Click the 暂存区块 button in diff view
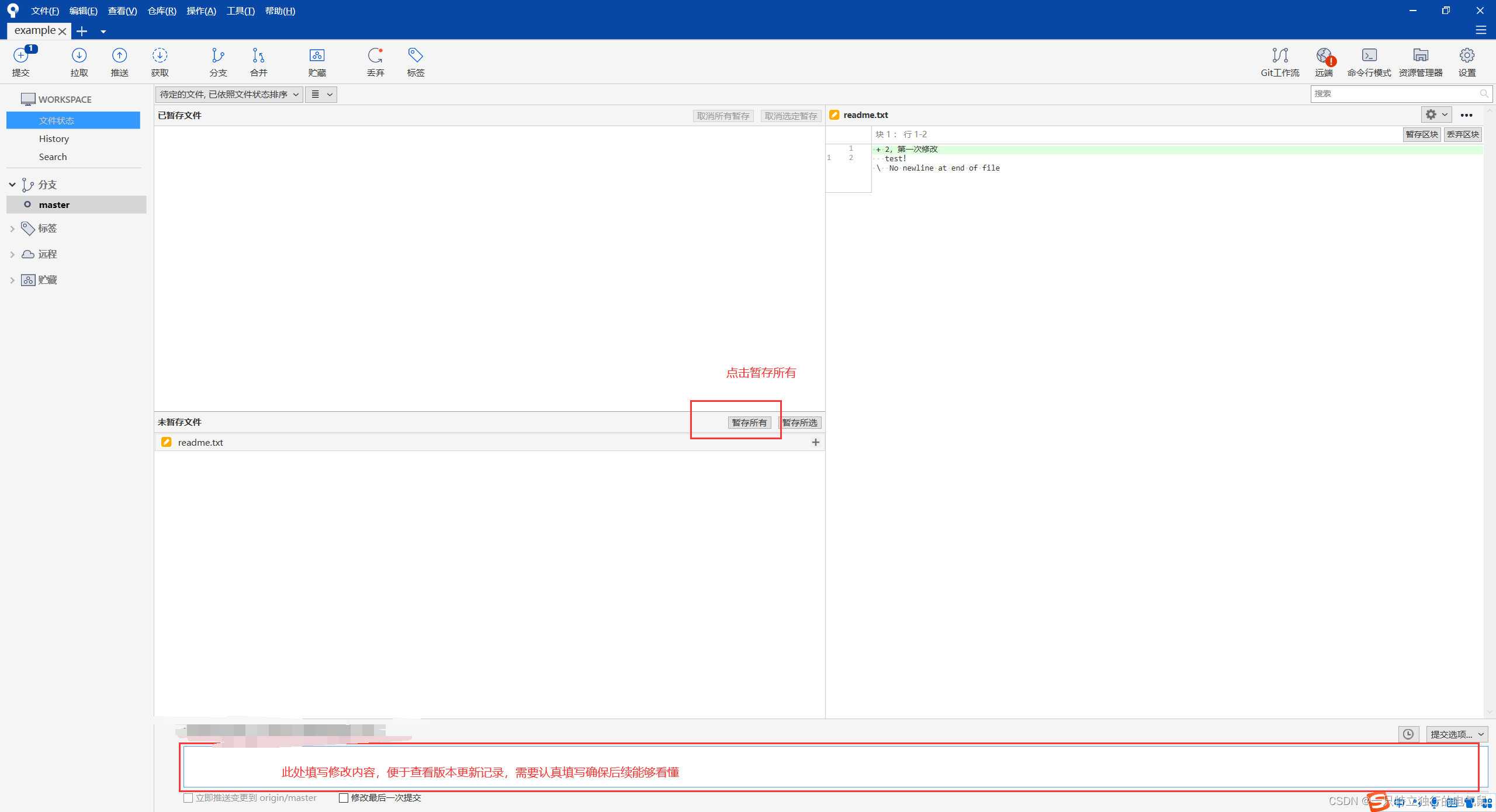 click(x=1421, y=134)
